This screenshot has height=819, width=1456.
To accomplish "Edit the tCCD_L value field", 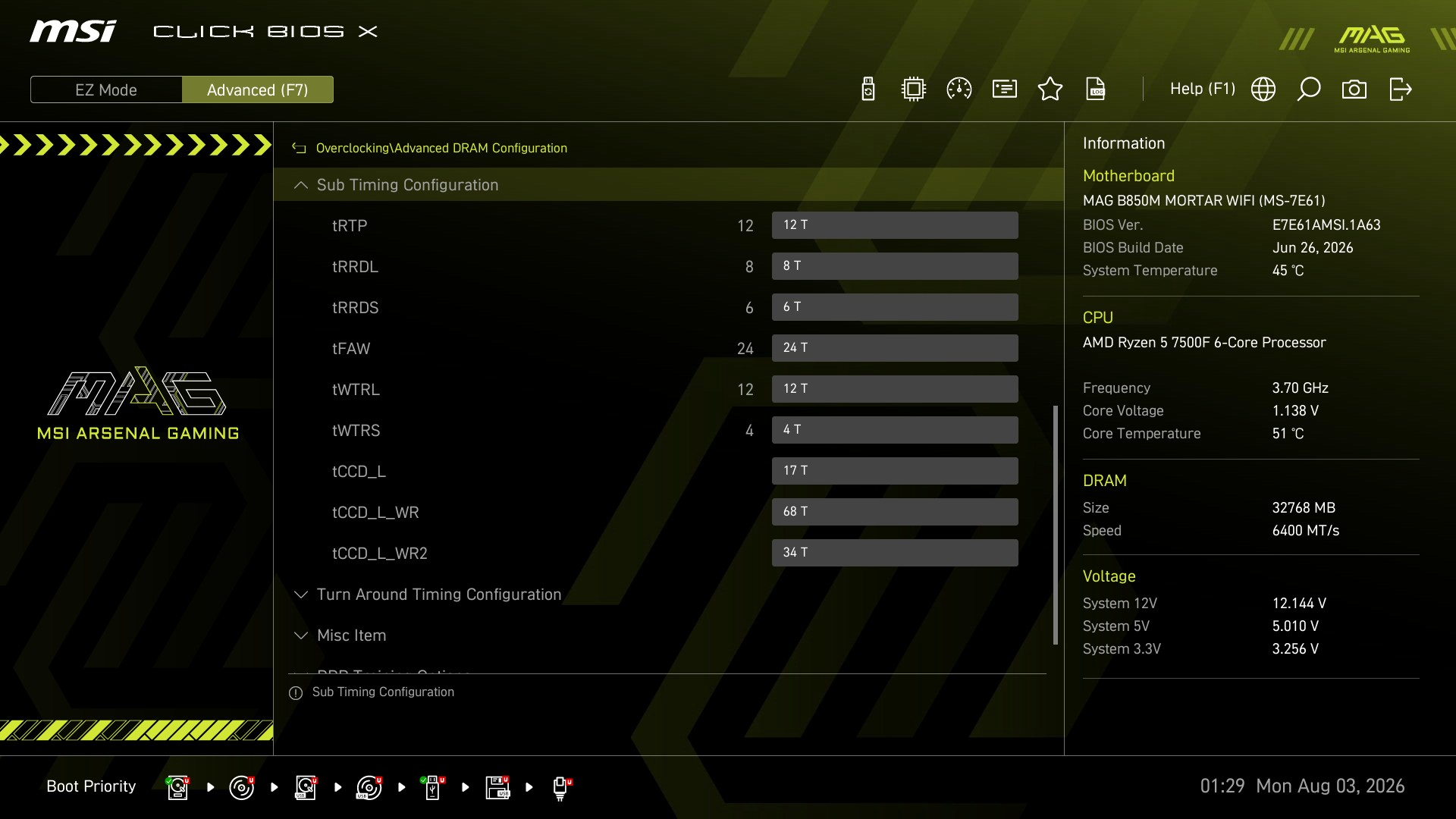I will 895,471.
